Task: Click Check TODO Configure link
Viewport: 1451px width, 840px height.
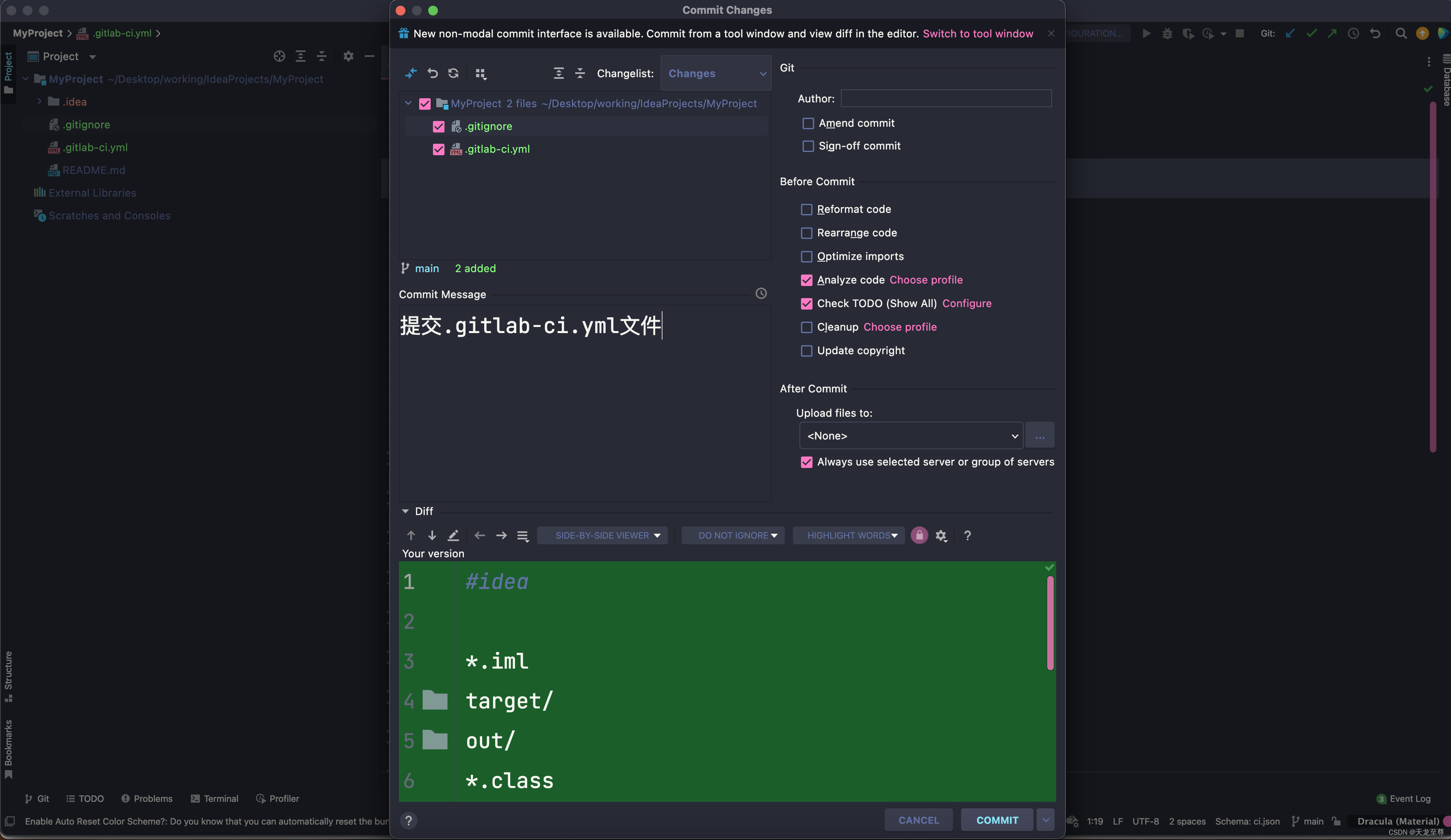Action: [x=967, y=304]
